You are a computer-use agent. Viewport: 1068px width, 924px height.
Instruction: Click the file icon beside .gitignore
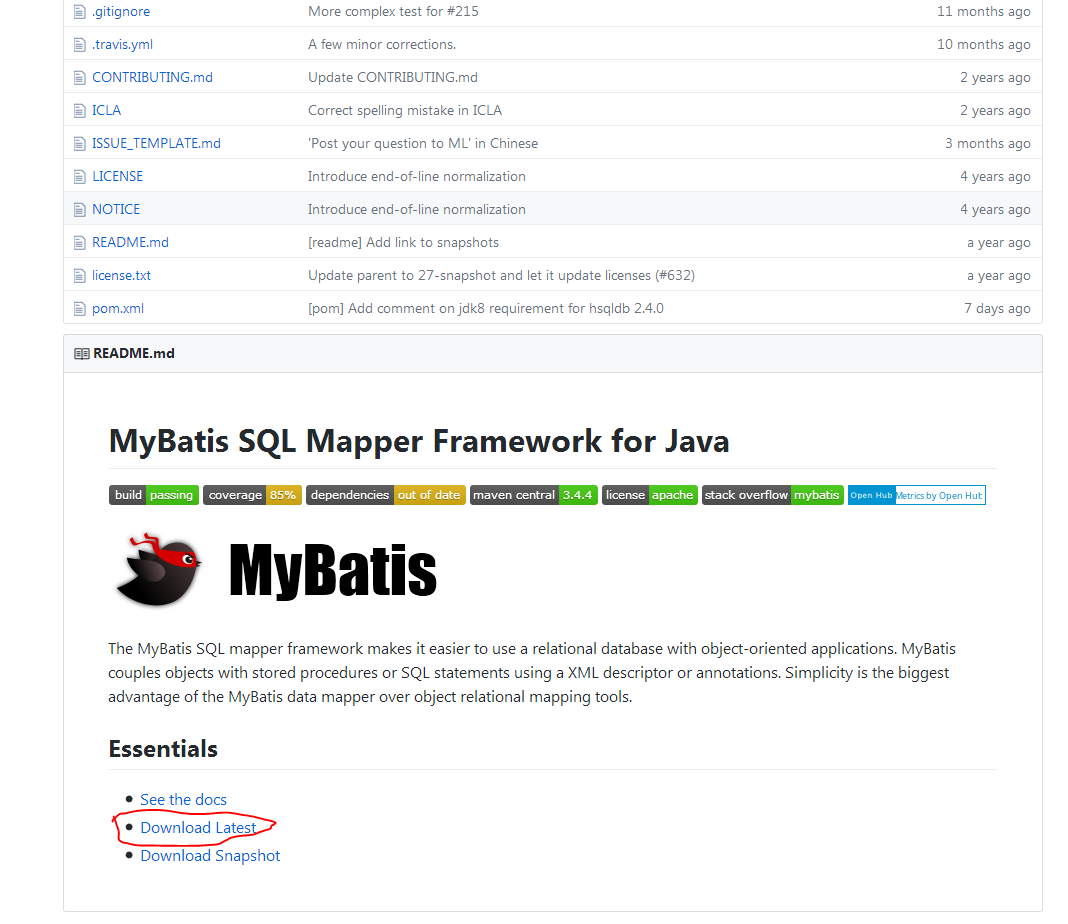point(80,12)
